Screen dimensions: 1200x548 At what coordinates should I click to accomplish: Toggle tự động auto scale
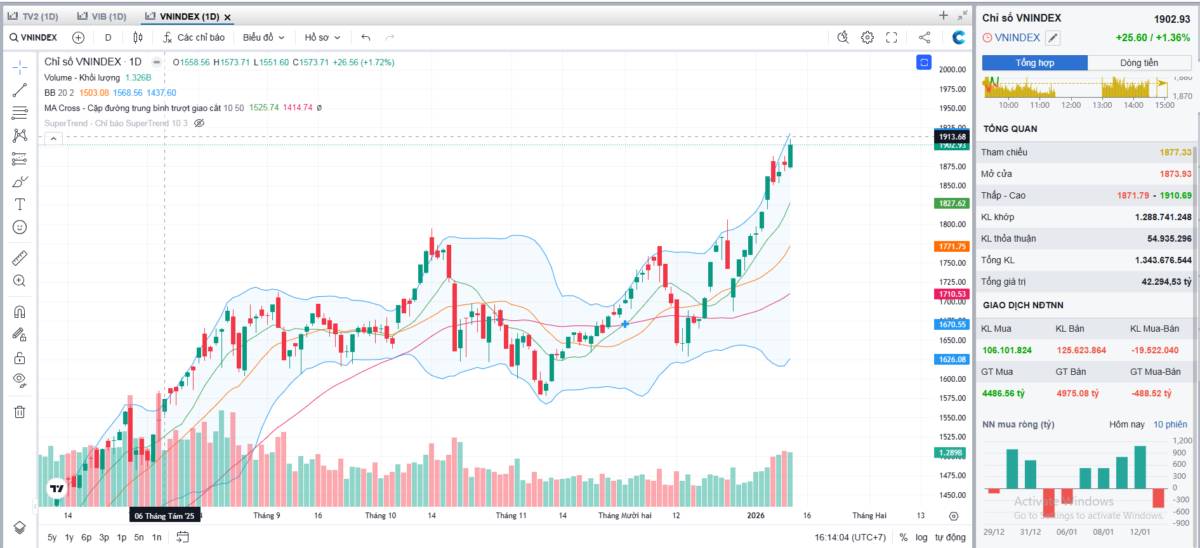pyautogui.click(x=950, y=538)
